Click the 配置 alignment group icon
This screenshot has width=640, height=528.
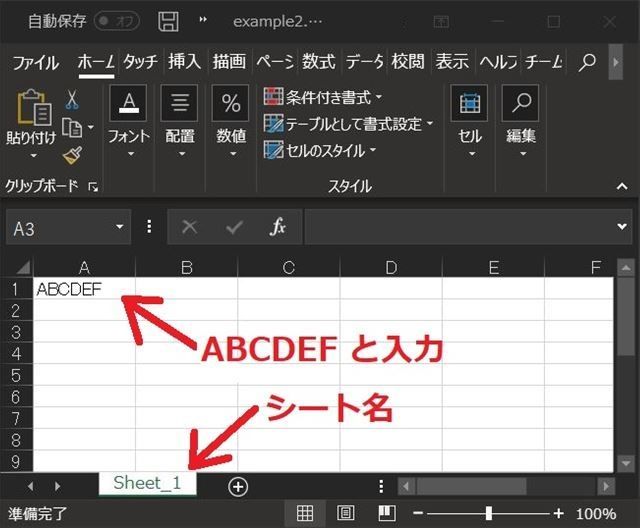(180, 103)
